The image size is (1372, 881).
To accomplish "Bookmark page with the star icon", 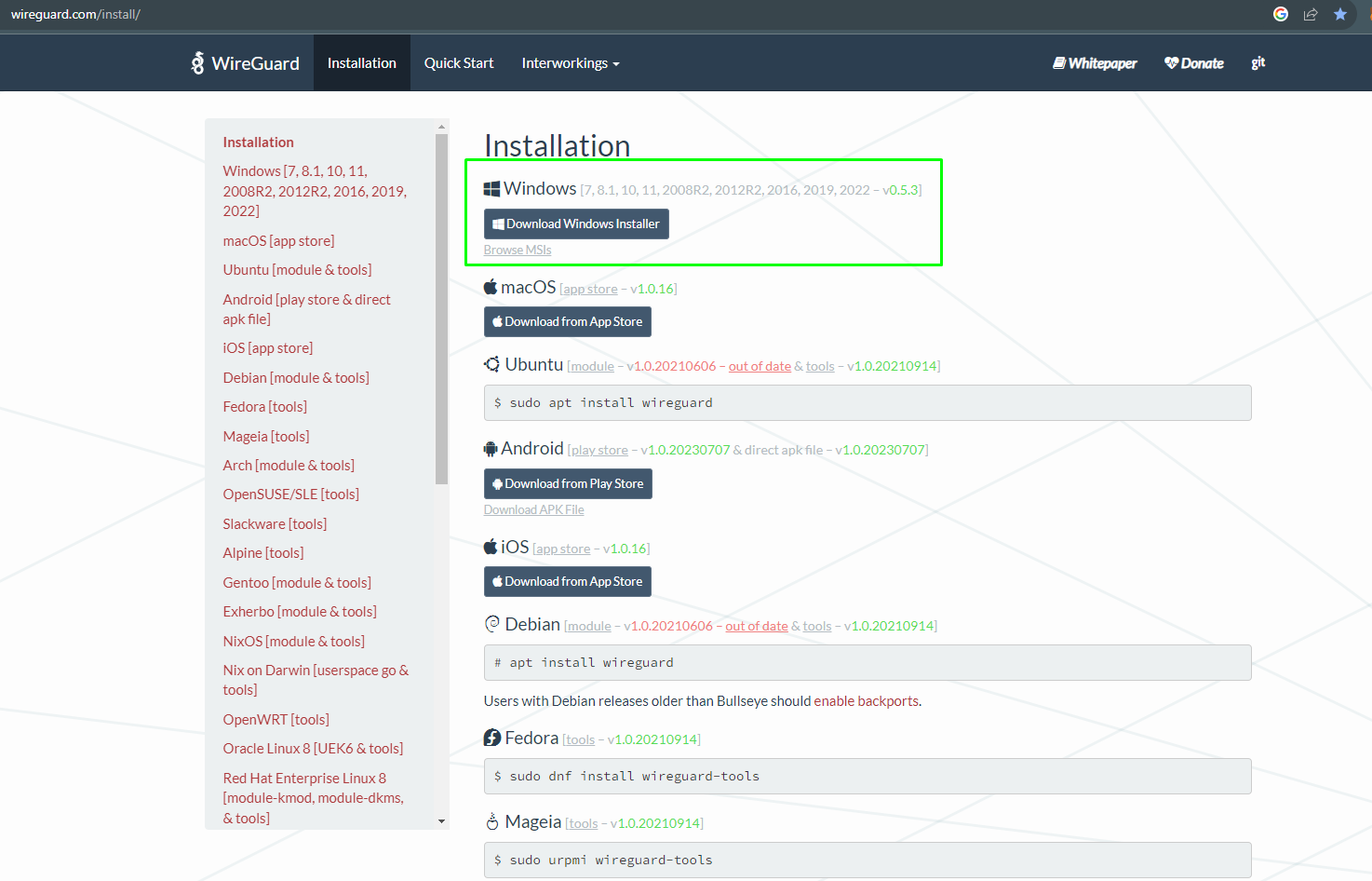I will pos(1340,14).
